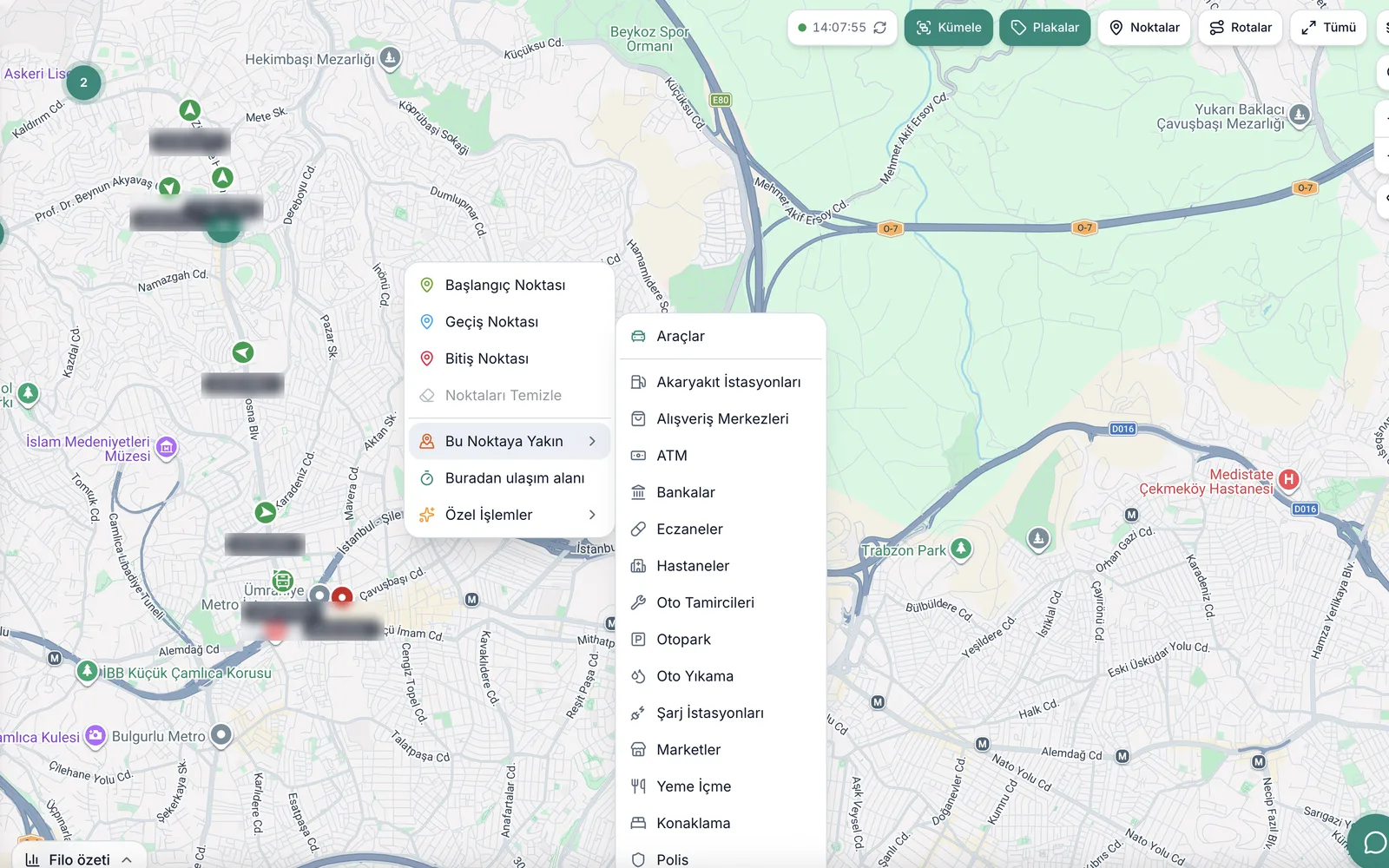Click the Akaryakıt İstasyonları fuel pump icon
The width and height of the screenshot is (1389, 868).
pos(638,382)
